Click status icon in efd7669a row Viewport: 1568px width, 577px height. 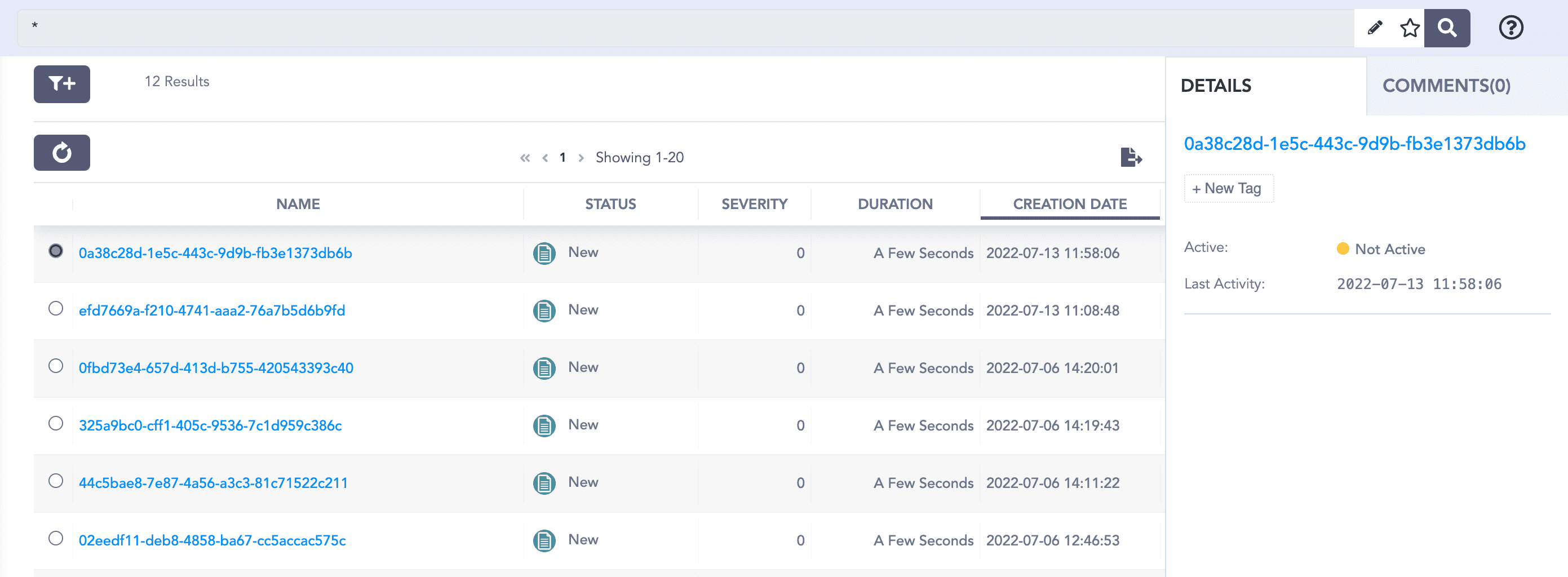(x=543, y=310)
